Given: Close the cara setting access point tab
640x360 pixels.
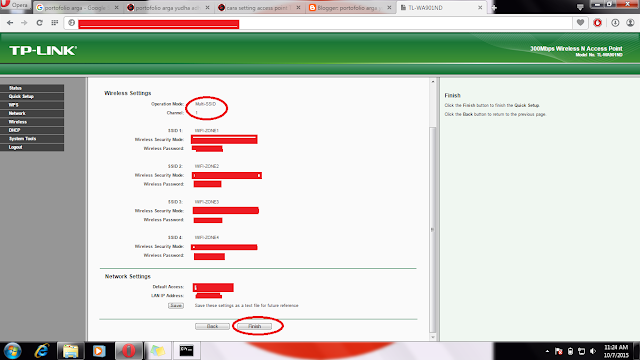Looking at the screenshot, I should (x=298, y=8).
